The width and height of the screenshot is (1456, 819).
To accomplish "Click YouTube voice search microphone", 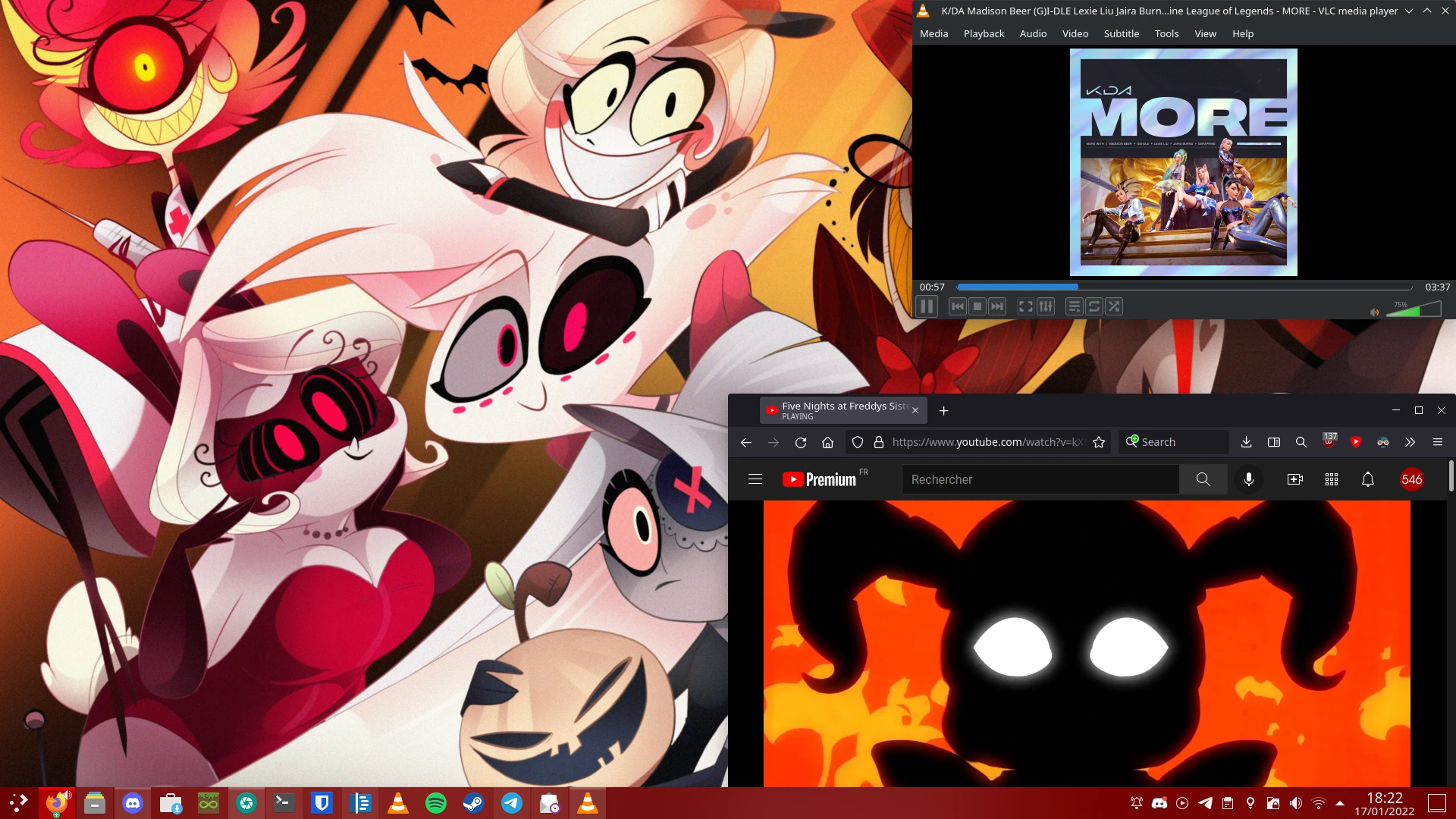I will click(x=1248, y=479).
